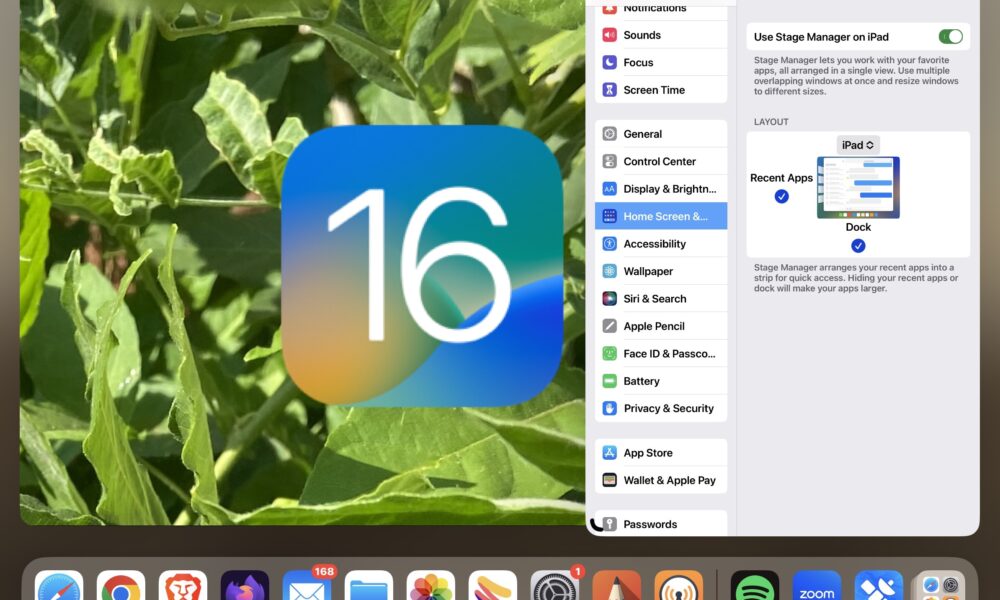Open the Files app in the dock
Screen dimensions: 1000x600
click(369, 587)
